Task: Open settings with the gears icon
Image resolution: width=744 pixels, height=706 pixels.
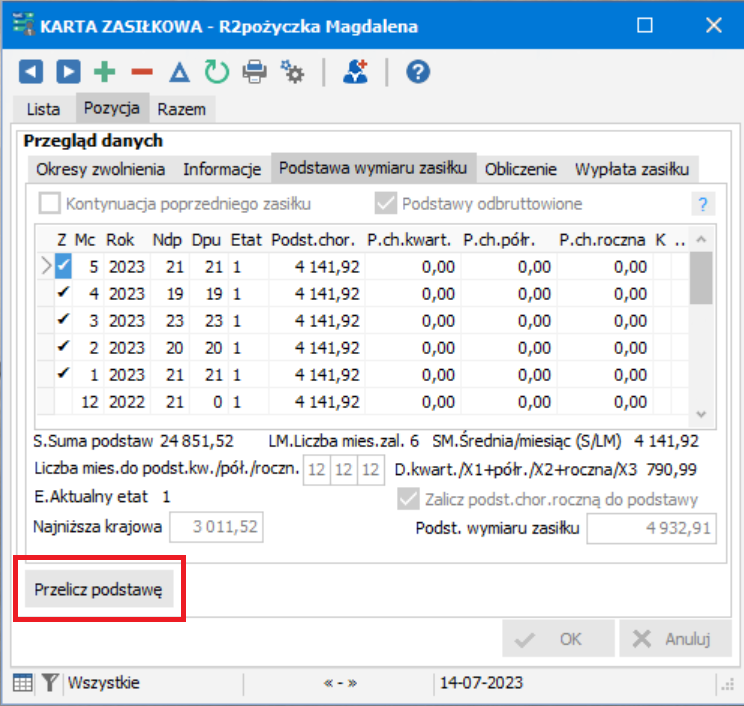Action: click(x=292, y=72)
